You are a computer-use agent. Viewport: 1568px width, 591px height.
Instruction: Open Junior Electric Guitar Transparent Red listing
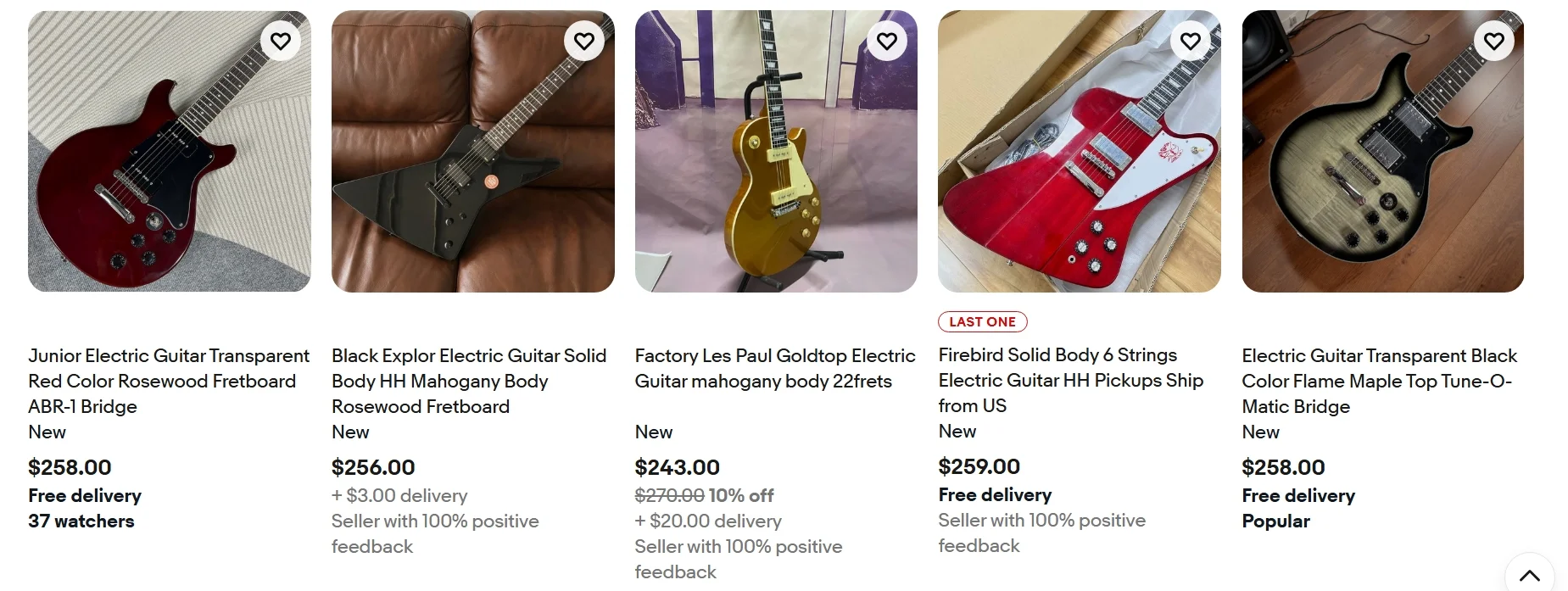(x=169, y=381)
